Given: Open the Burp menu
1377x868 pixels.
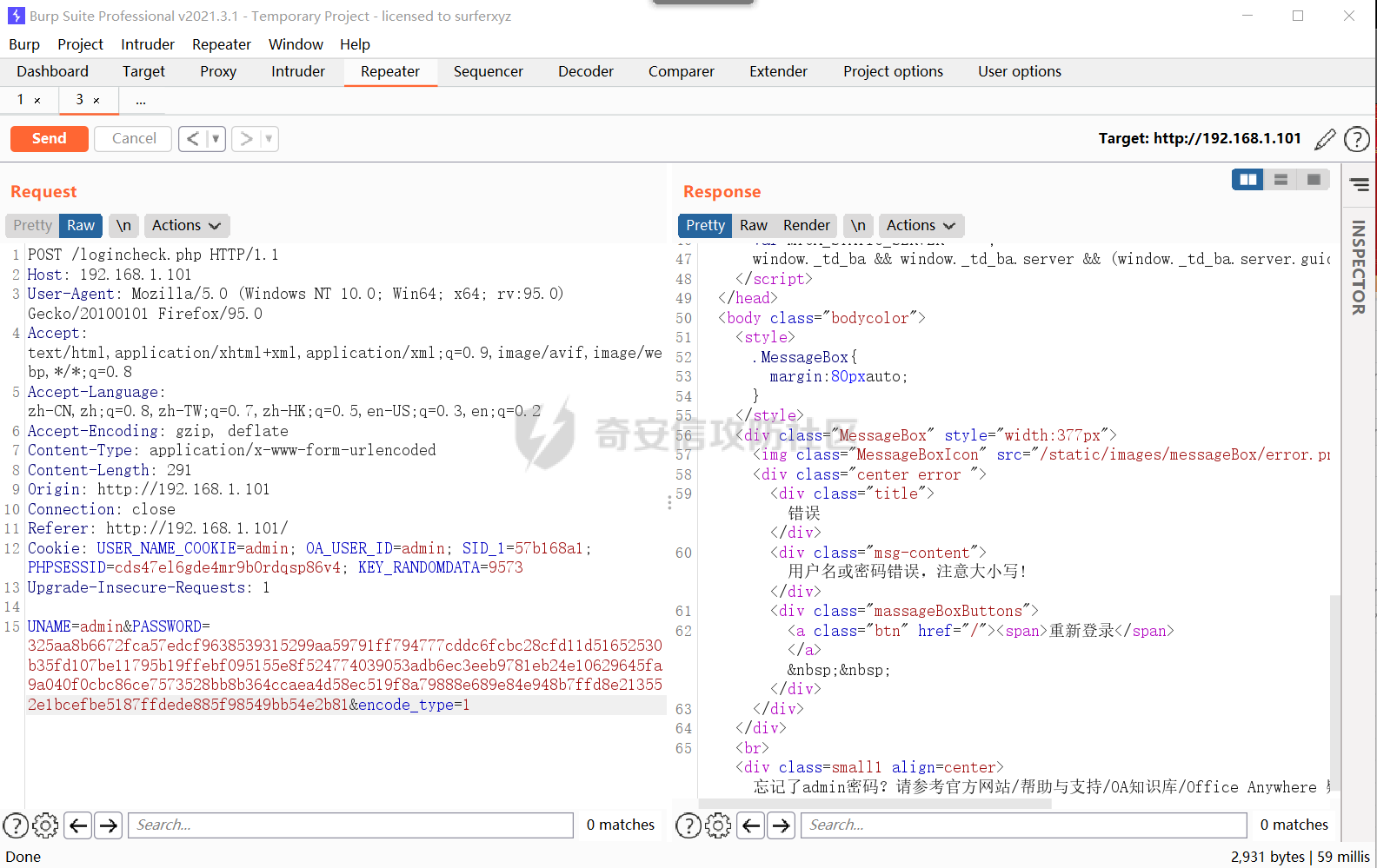Looking at the screenshot, I should tap(24, 44).
